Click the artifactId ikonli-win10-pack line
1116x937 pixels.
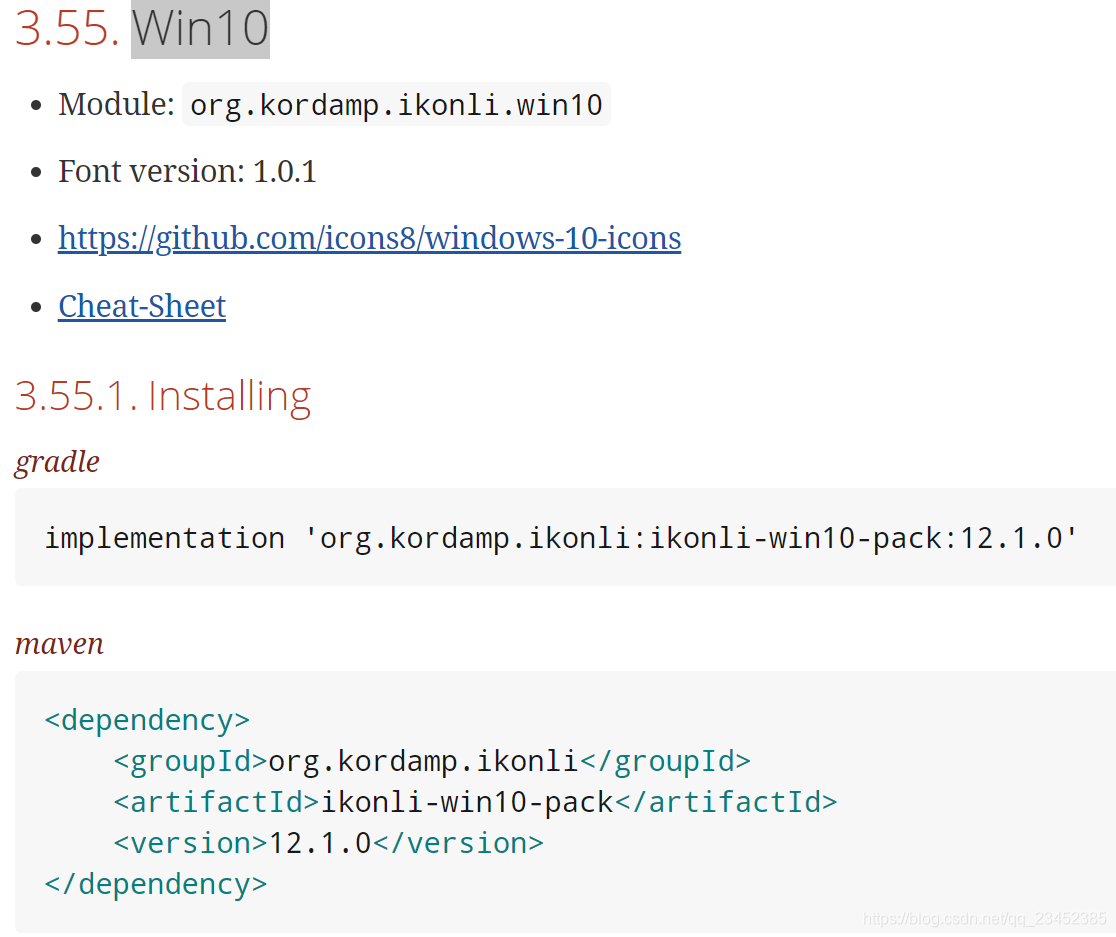pyautogui.click(x=475, y=803)
